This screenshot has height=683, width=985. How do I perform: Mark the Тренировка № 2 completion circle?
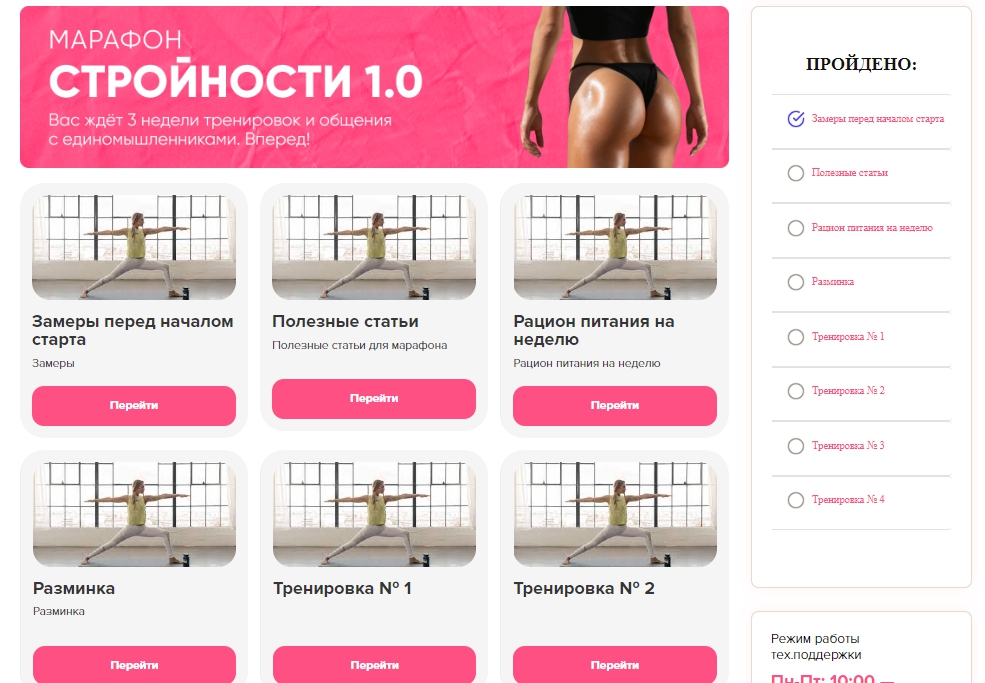coord(796,391)
